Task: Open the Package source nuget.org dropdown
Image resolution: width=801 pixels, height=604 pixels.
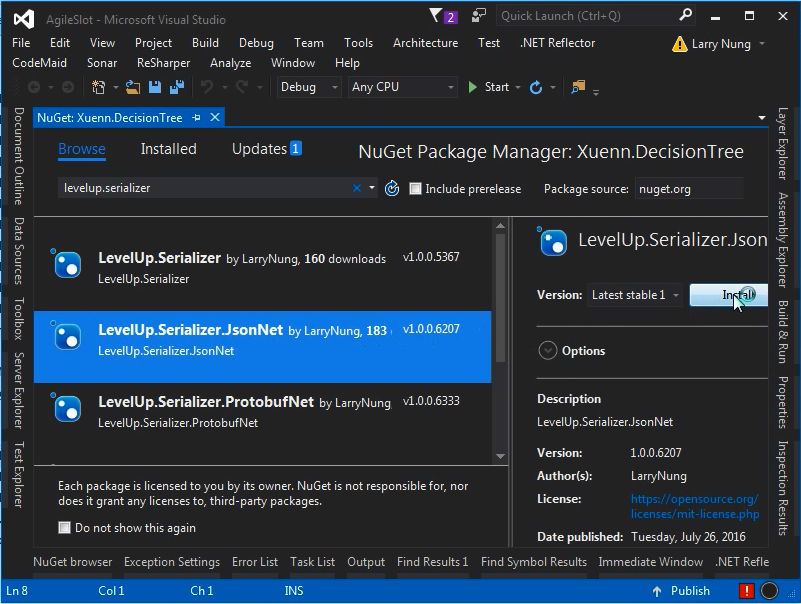Action: point(689,189)
